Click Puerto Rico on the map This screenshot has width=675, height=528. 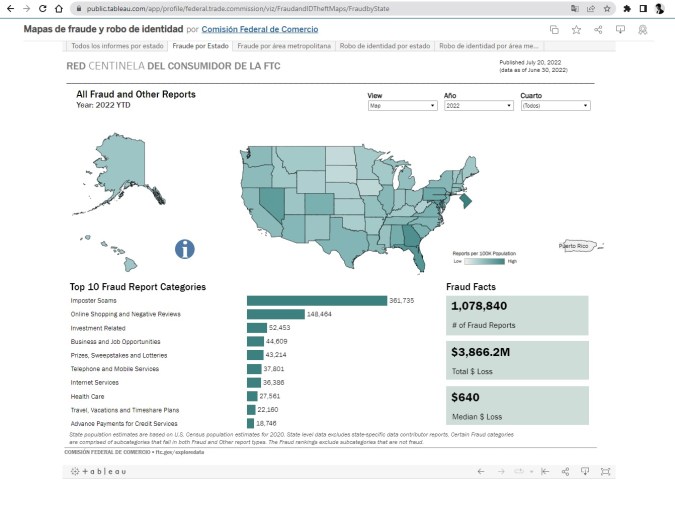(x=576, y=245)
